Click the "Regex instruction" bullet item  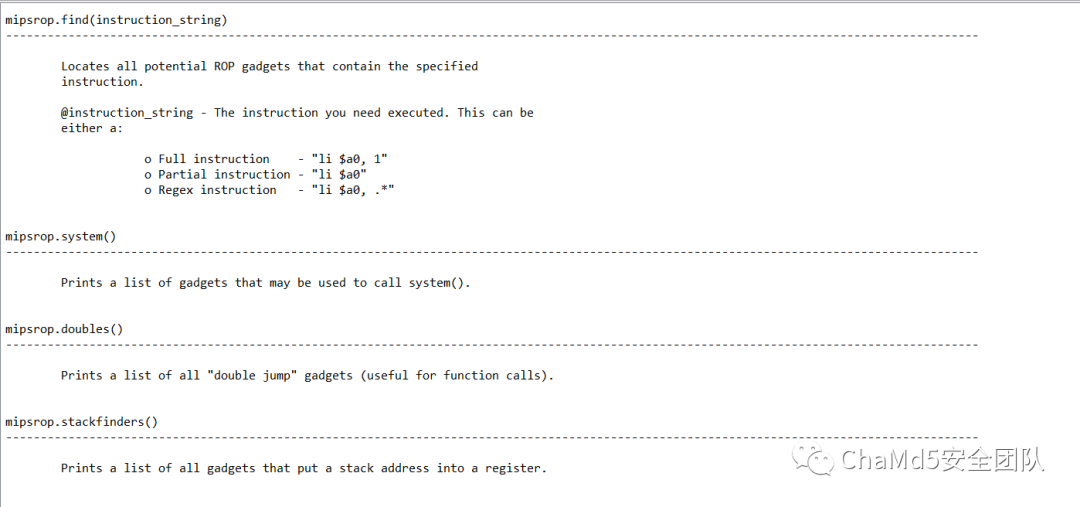click(210, 190)
